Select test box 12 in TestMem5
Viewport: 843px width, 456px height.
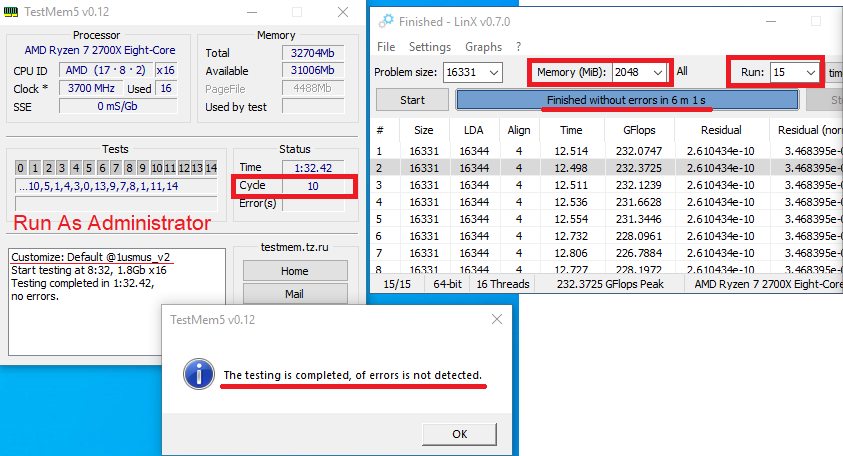[x=184, y=168]
